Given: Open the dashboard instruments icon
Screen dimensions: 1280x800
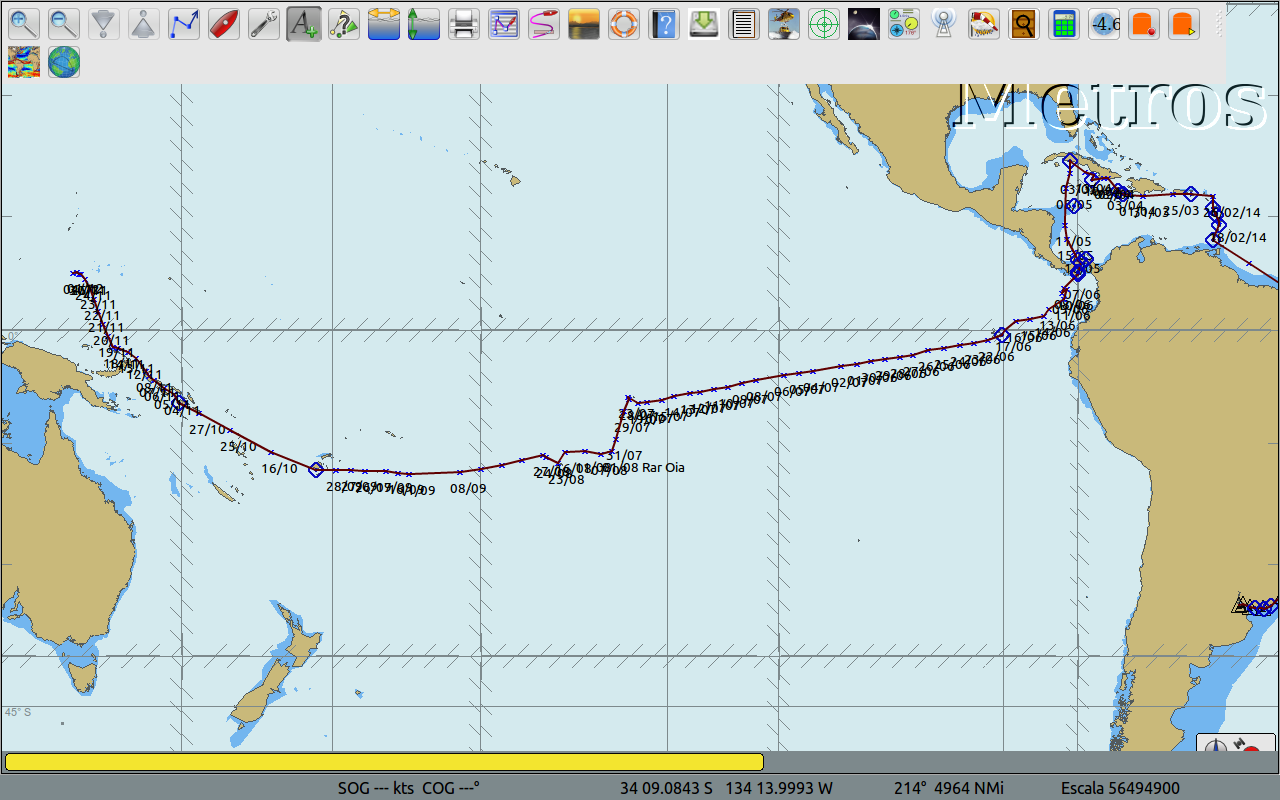Looking at the screenshot, I should click(904, 23).
